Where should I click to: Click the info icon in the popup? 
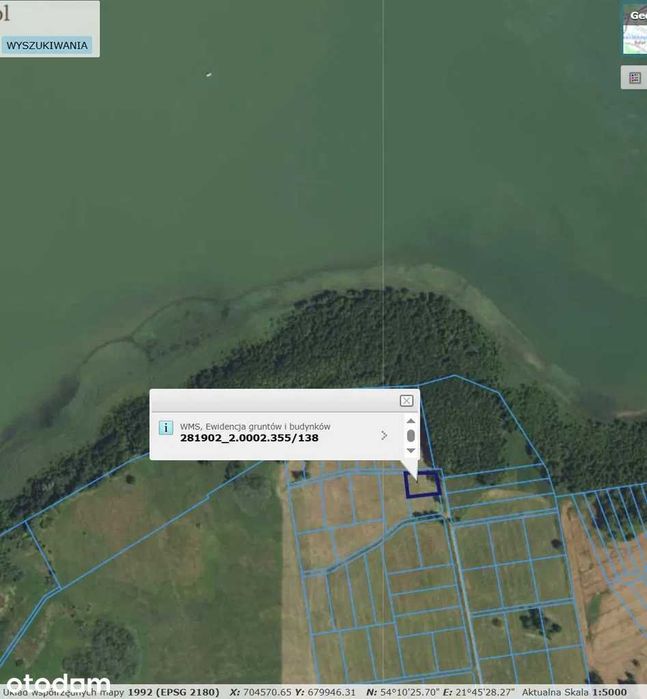pyautogui.click(x=166, y=428)
